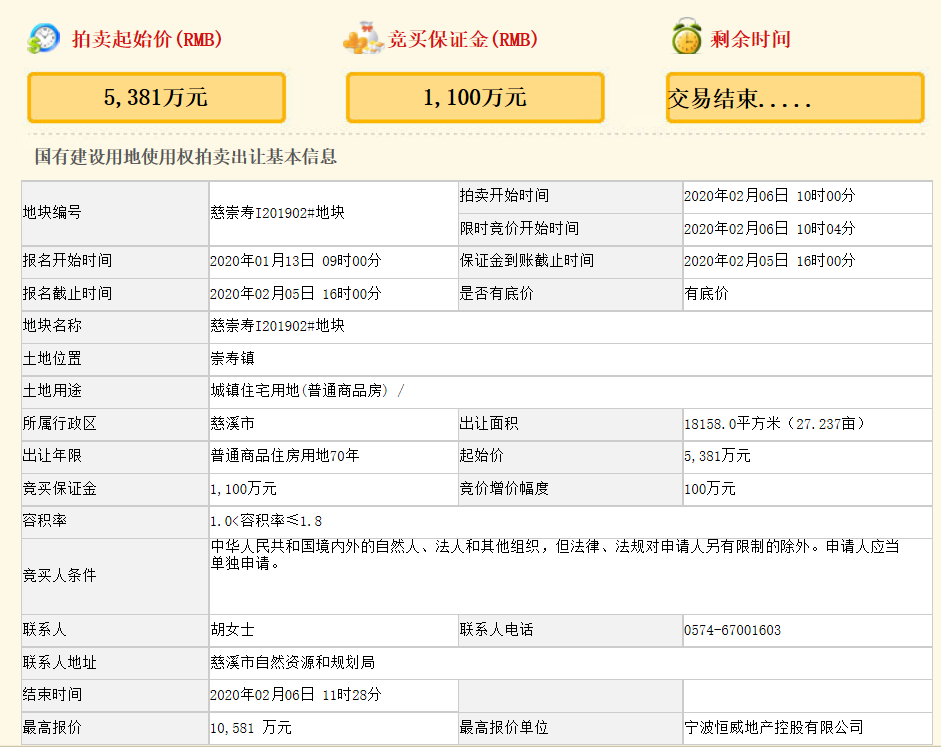Click the 地块编号 value 慈崇寿I201902#地块

click(x=277, y=212)
